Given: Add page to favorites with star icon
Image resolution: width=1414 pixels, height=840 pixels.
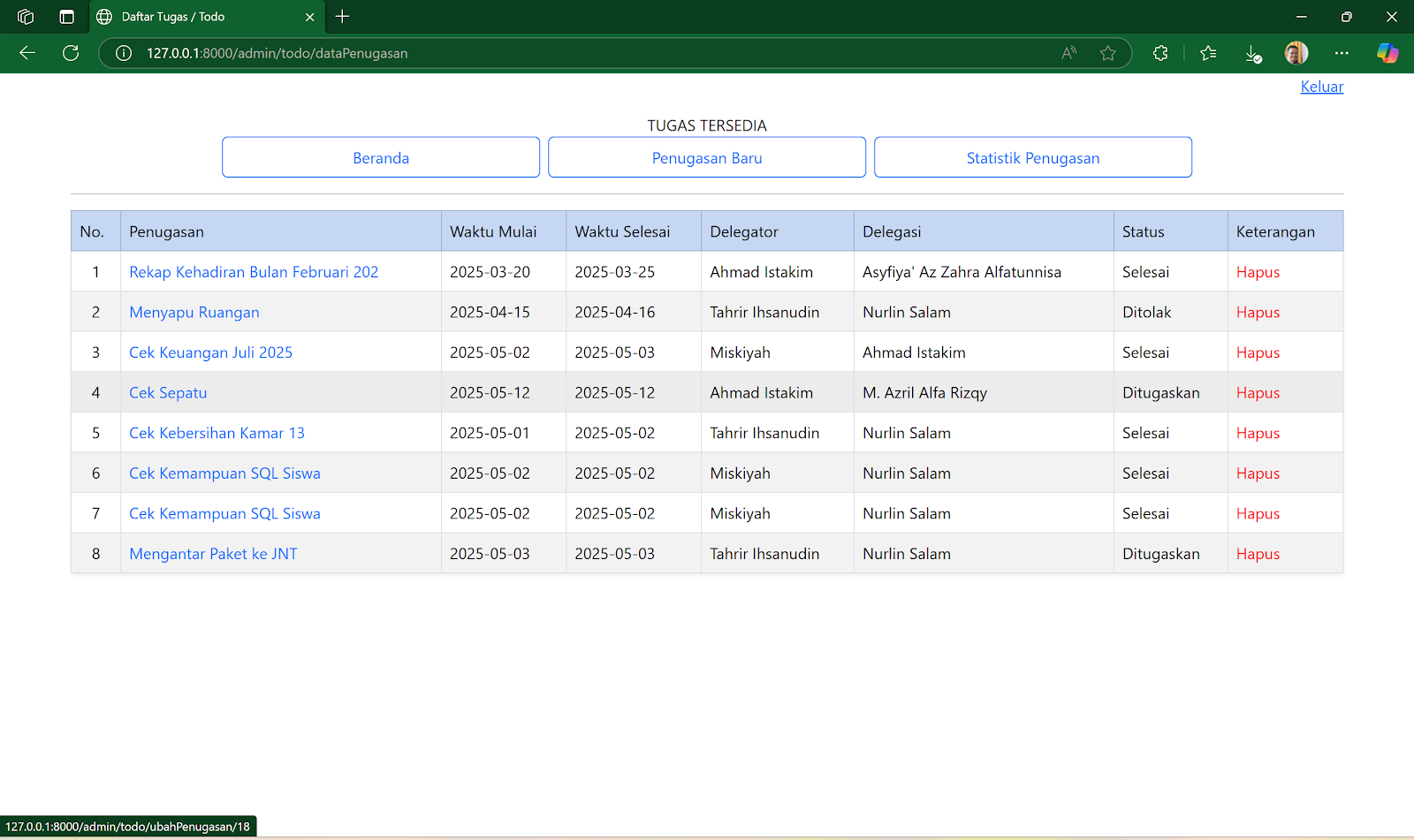Looking at the screenshot, I should point(1107,53).
